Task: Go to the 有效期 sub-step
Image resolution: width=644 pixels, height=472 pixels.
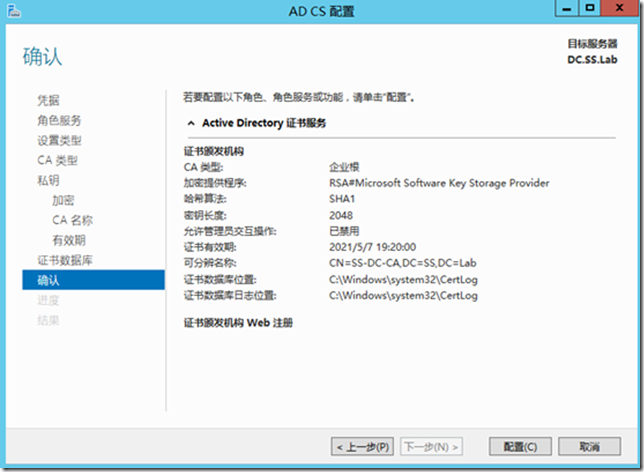Action: tap(69, 240)
